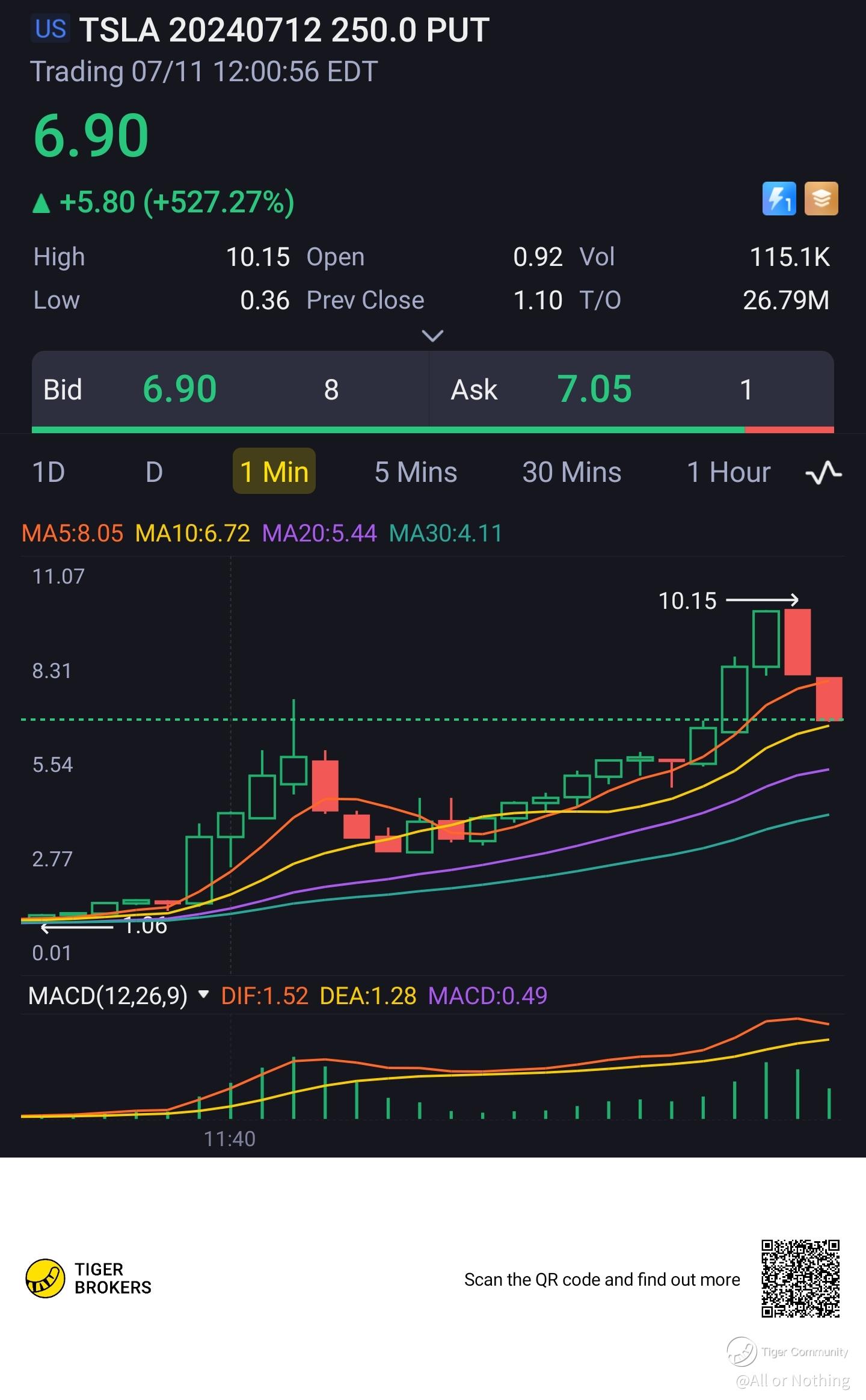Tap the Low value 0.36
The width and height of the screenshot is (866, 1400).
[x=265, y=300]
